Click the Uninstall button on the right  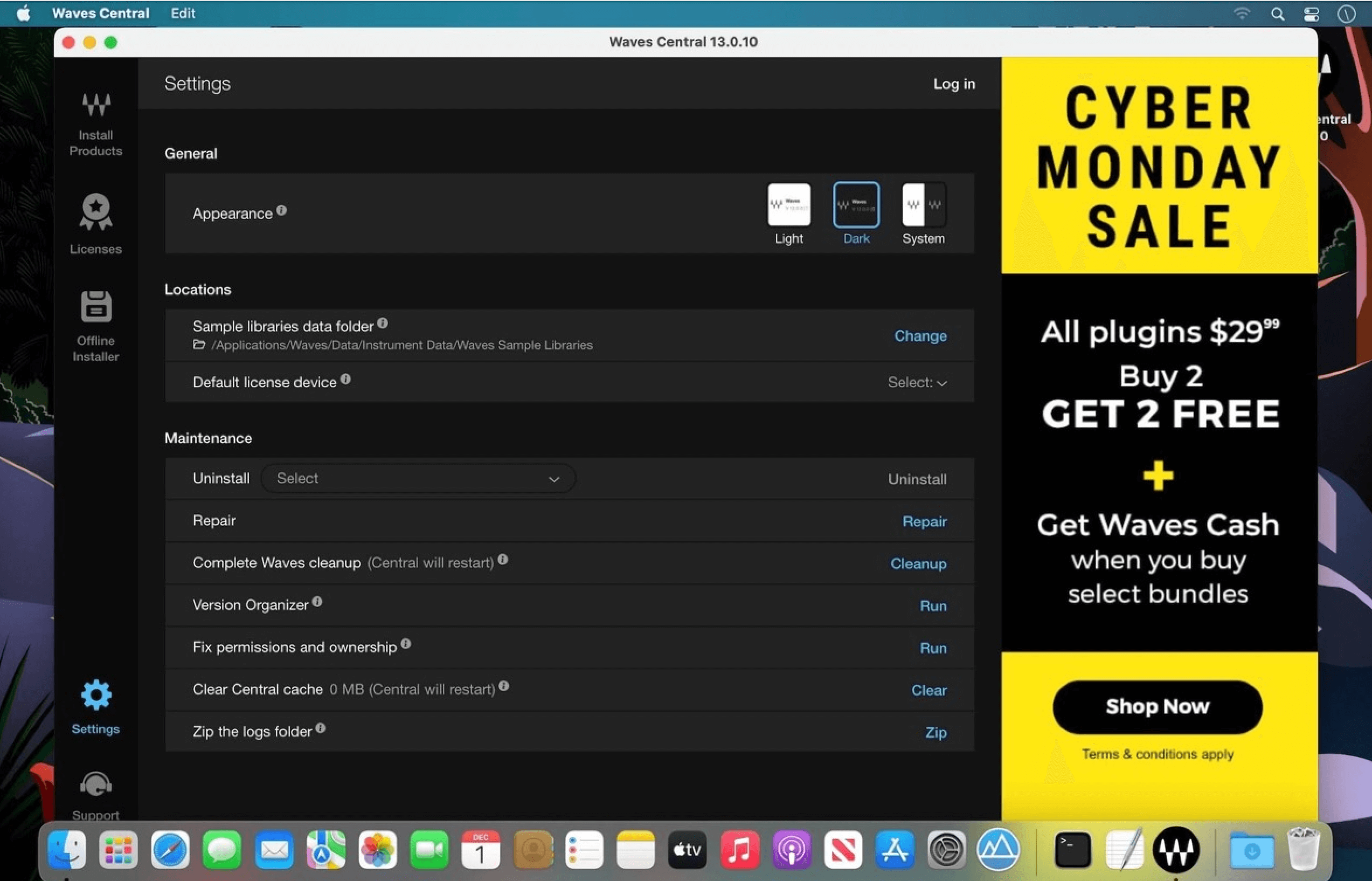[x=917, y=479]
